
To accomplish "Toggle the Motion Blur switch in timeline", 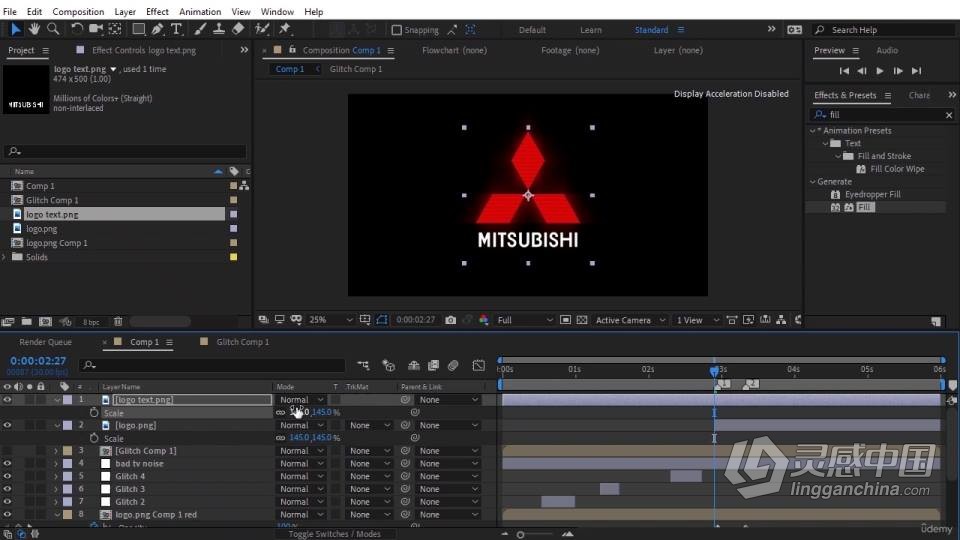I will 454,366.
